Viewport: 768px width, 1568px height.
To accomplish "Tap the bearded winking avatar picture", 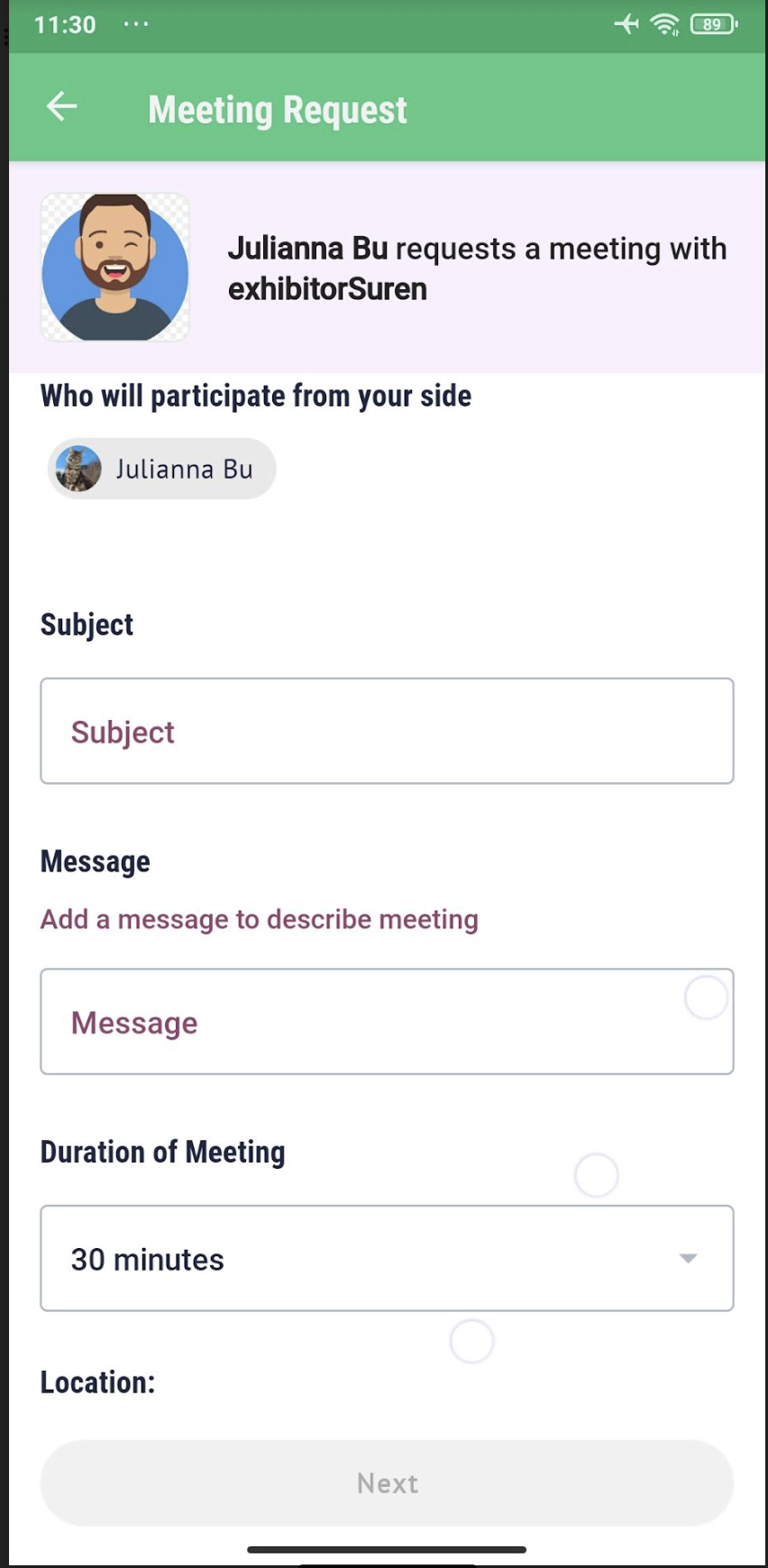I will pyautogui.click(x=115, y=268).
